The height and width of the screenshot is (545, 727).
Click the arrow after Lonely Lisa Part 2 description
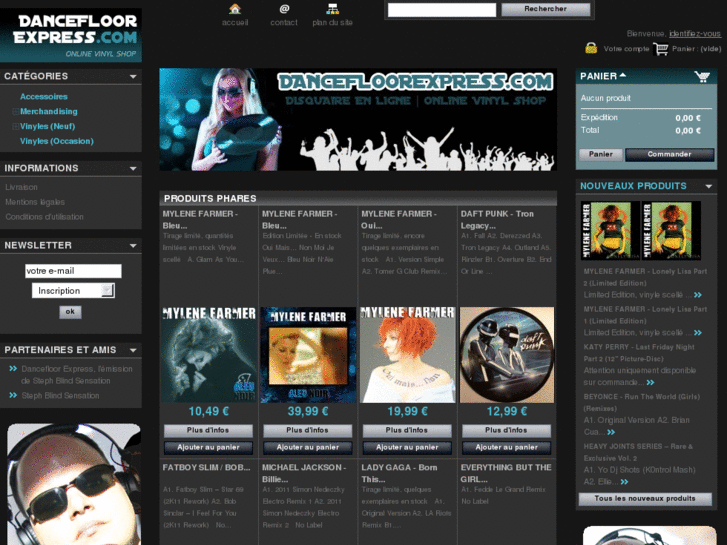[698, 295]
